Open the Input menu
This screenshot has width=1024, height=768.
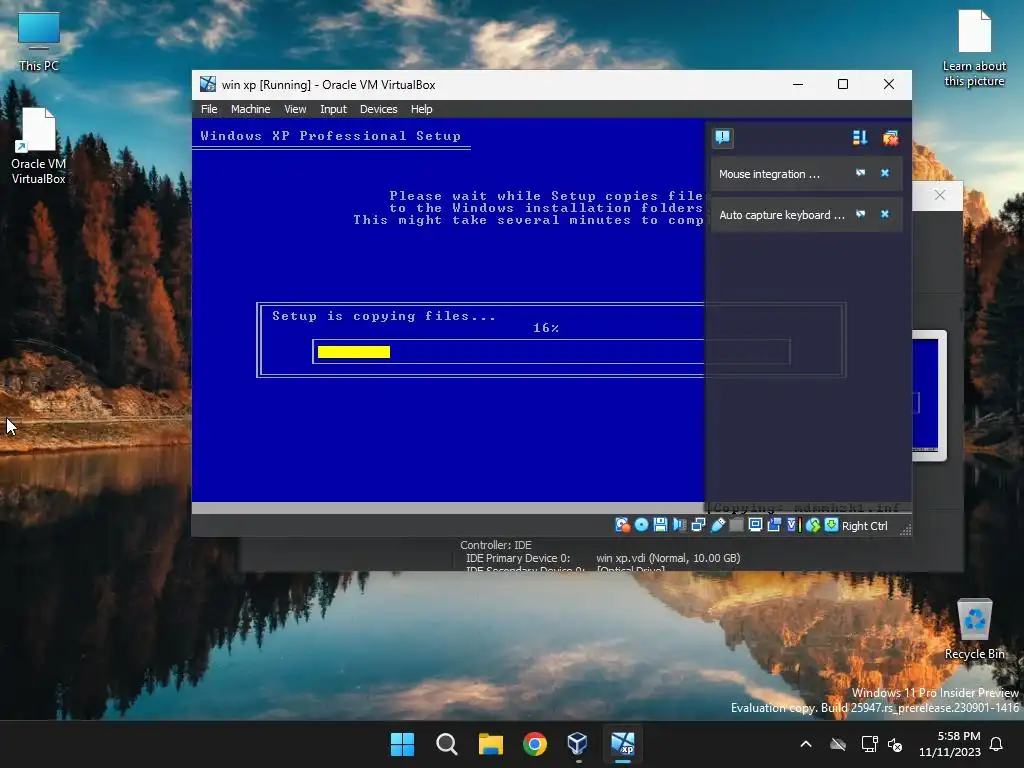pos(333,109)
